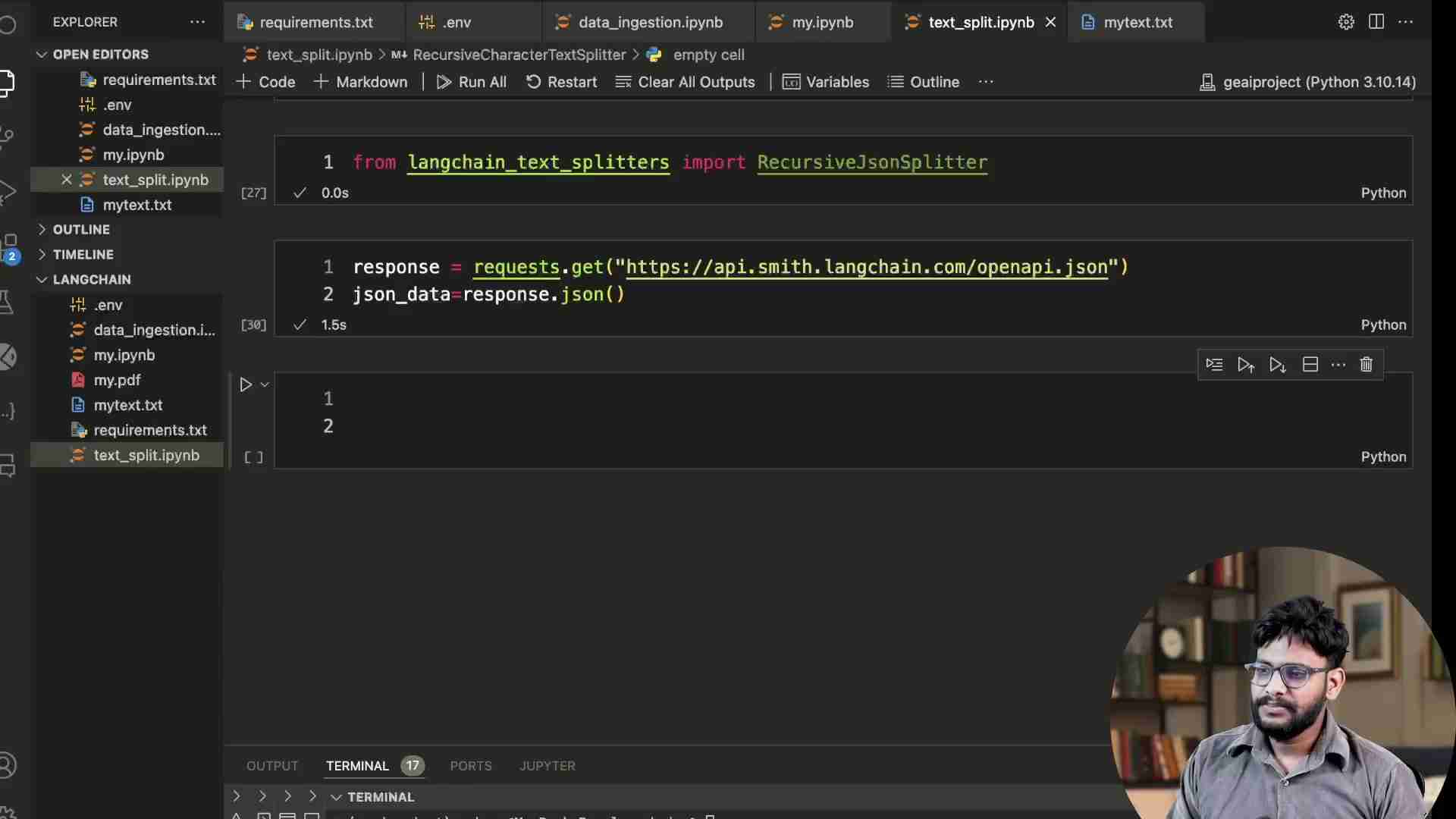This screenshot has height=819, width=1456.
Task: Click Restart kernel button
Action: 561,82
